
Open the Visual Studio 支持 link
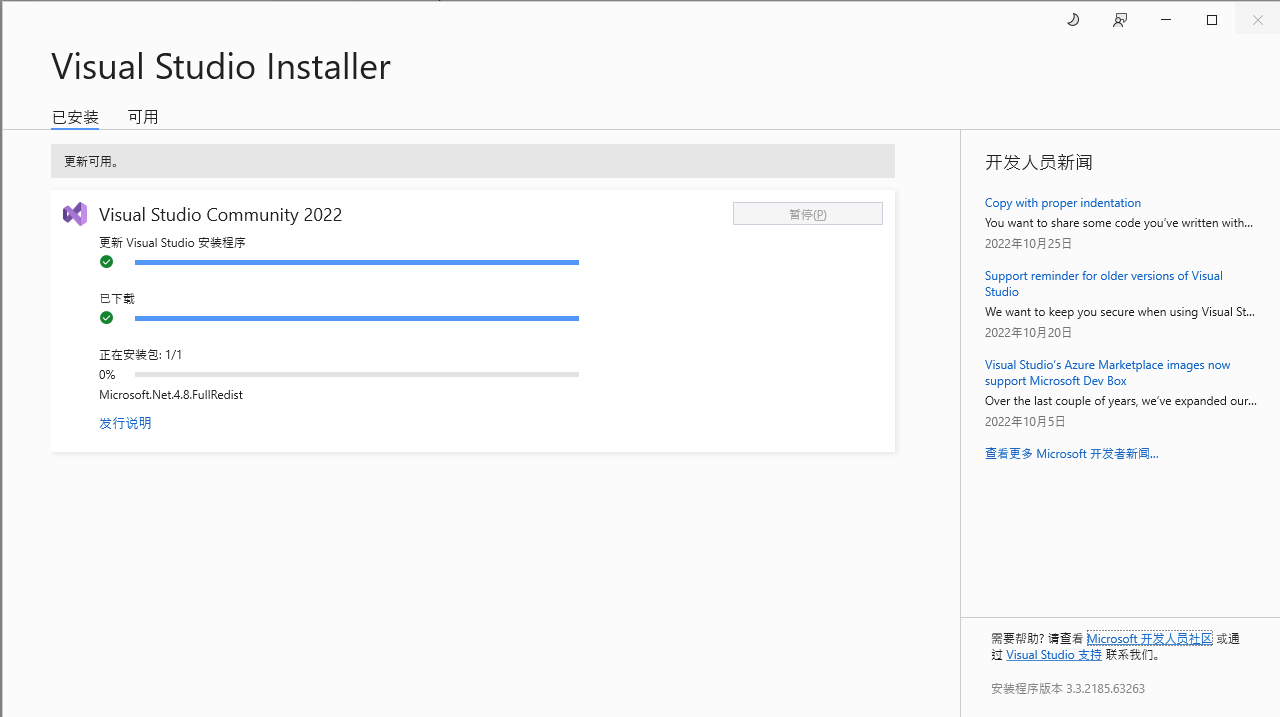[1053, 654]
